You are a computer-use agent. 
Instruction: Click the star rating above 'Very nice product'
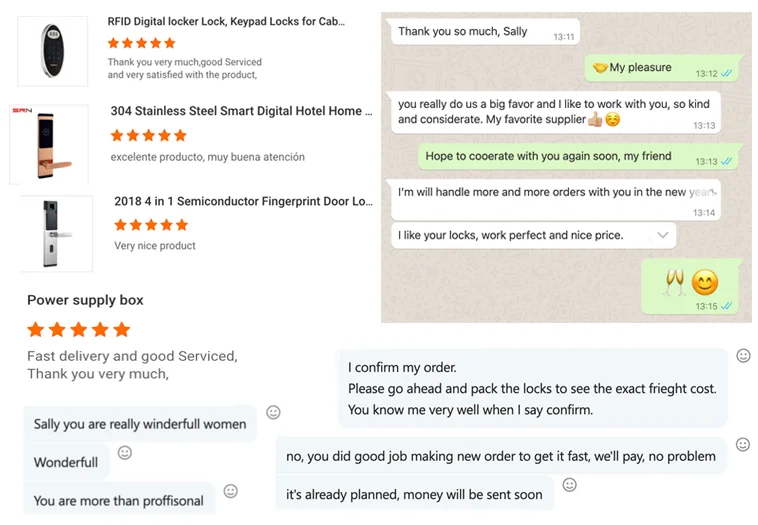coord(151,225)
